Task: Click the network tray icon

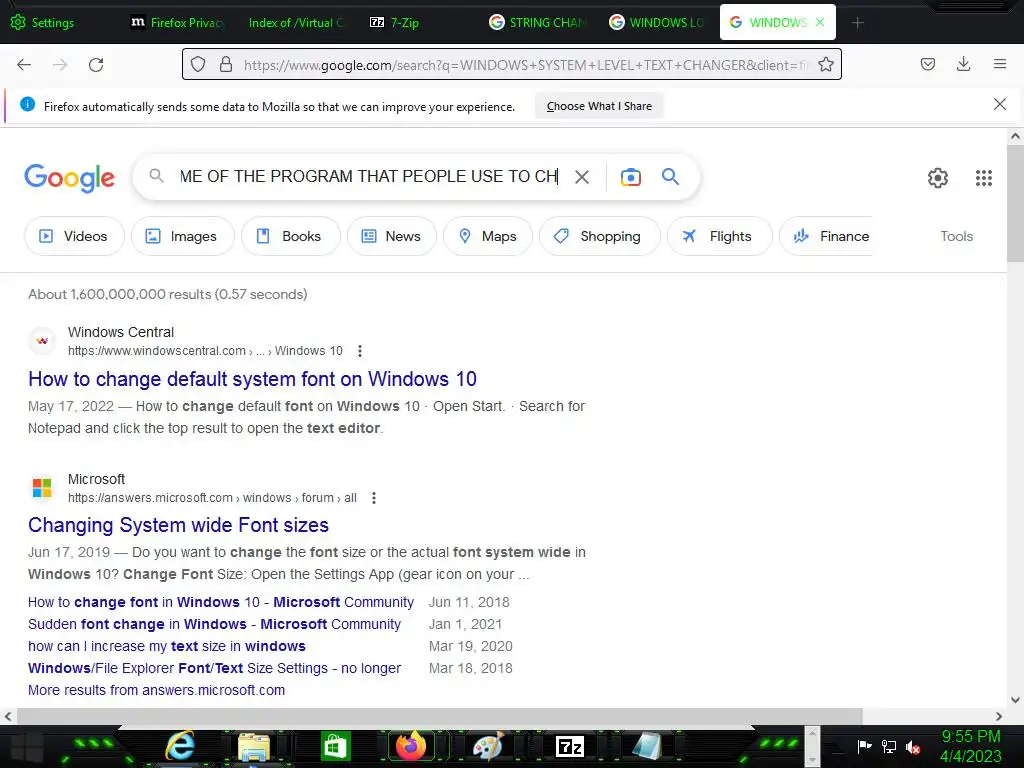Action: pos(889,746)
